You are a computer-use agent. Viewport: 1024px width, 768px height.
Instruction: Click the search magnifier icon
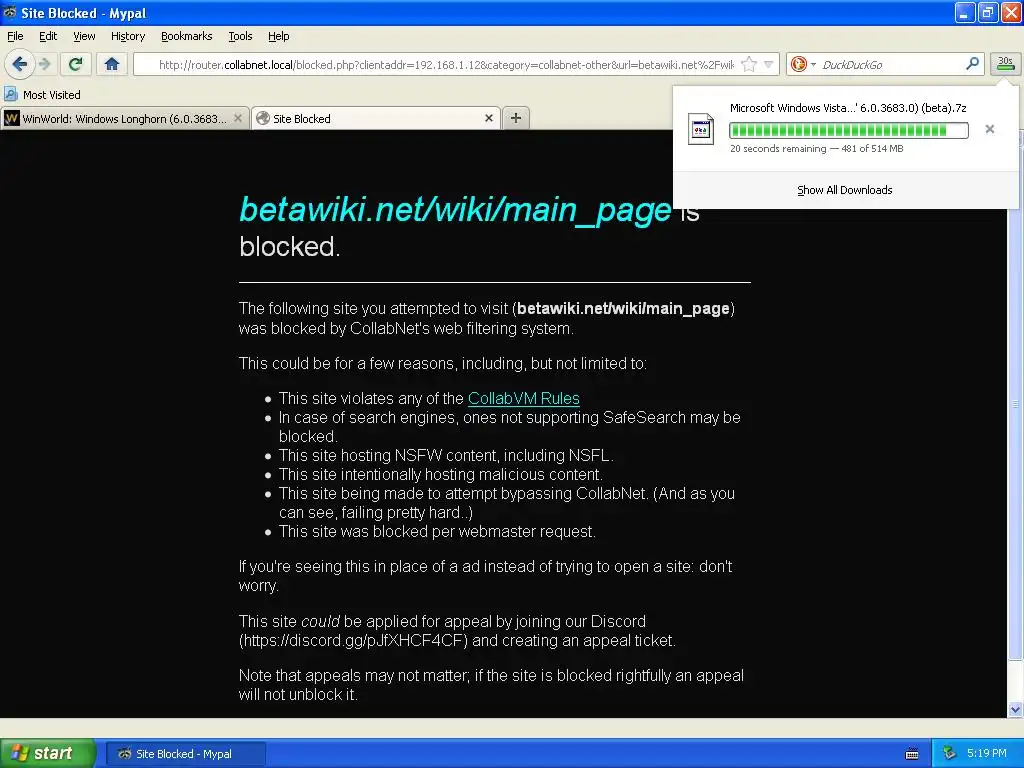coord(972,64)
